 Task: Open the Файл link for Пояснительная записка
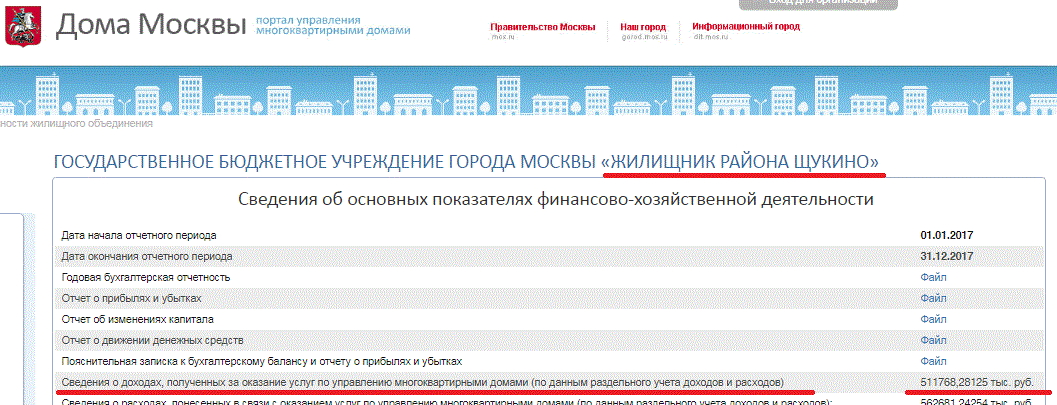click(x=933, y=361)
